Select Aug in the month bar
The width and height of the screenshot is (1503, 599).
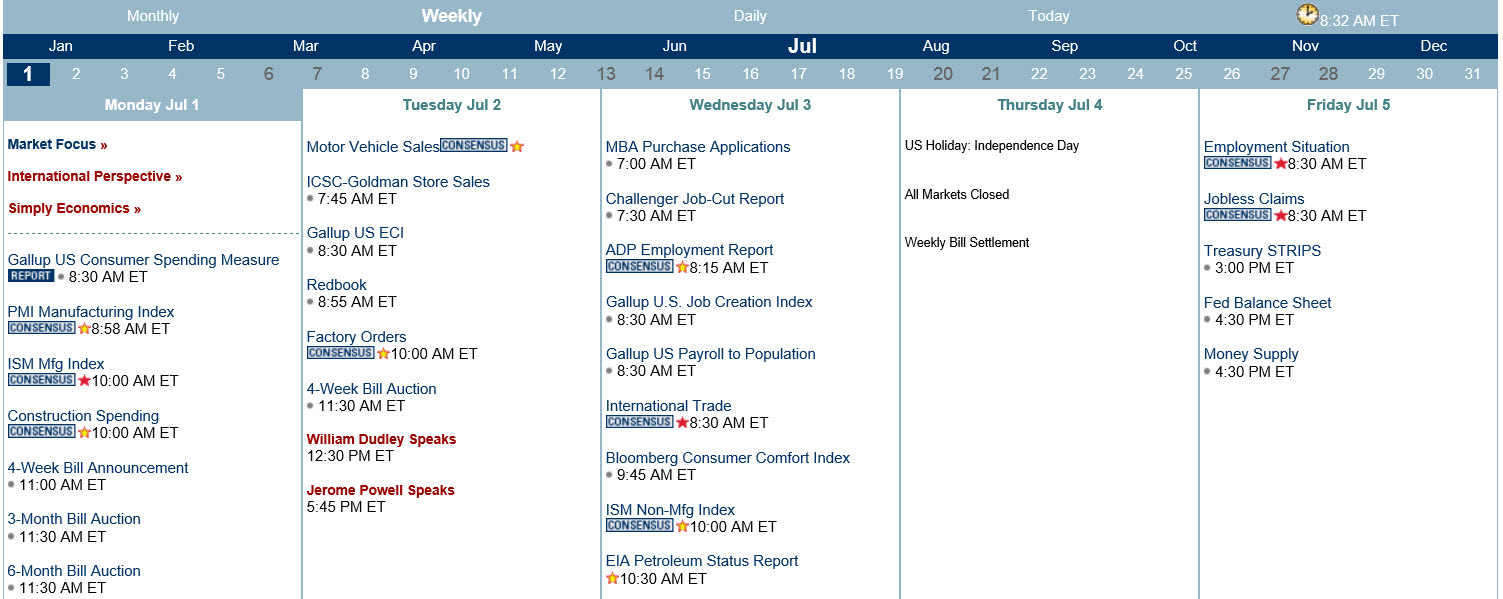[x=936, y=46]
